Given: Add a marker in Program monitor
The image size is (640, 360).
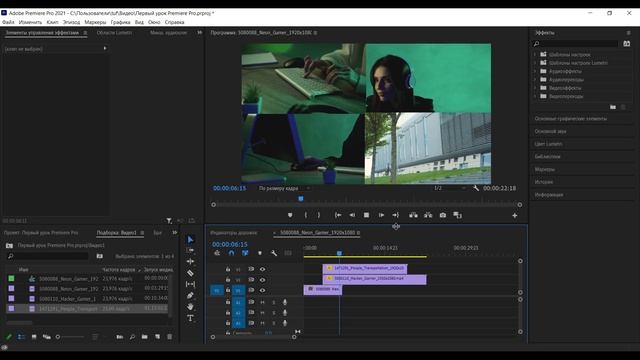Looking at the screenshot, I should [290, 215].
